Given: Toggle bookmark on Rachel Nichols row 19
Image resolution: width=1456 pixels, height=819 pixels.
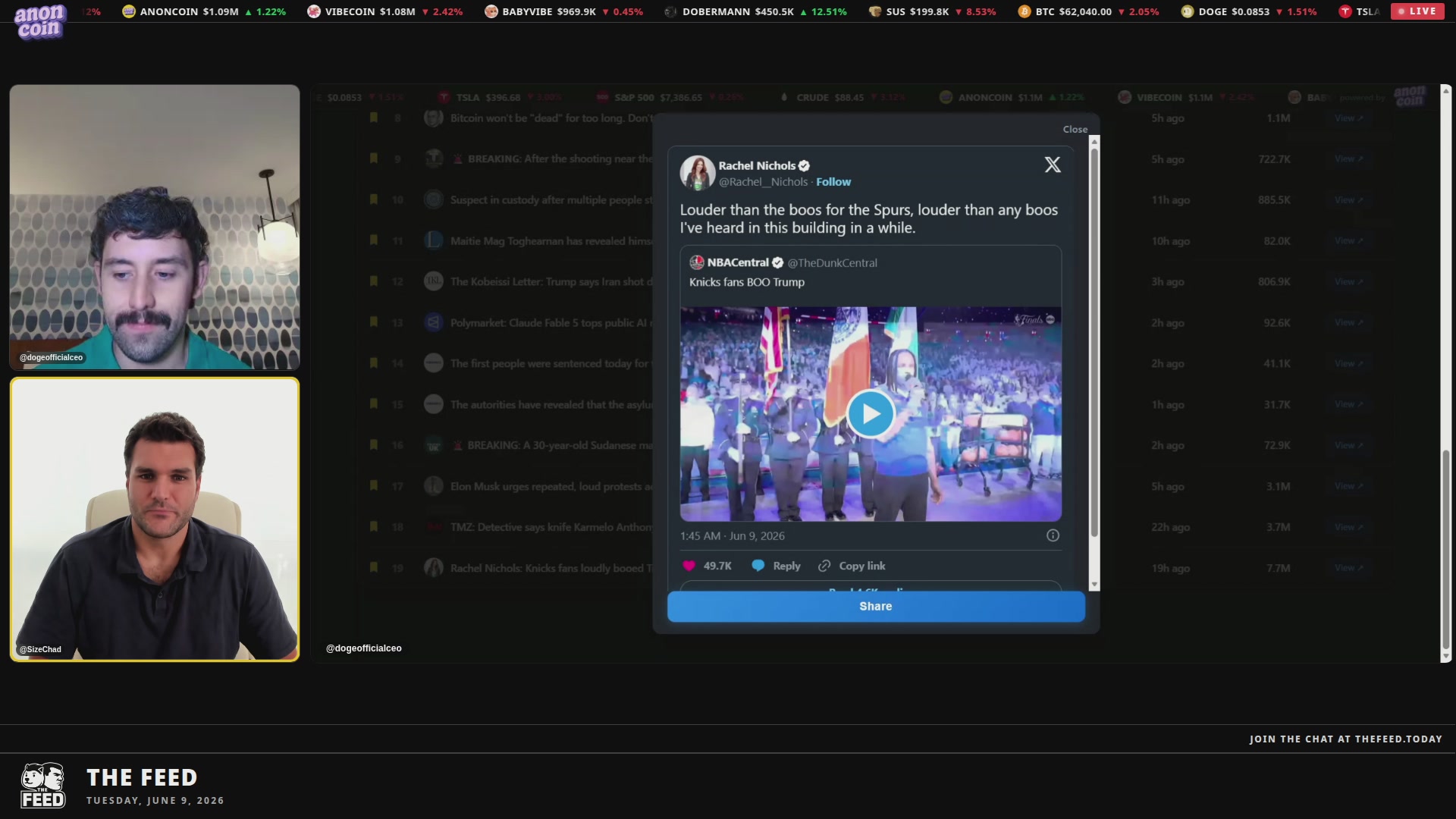Looking at the screenshot, I should (x=374, y=567).
